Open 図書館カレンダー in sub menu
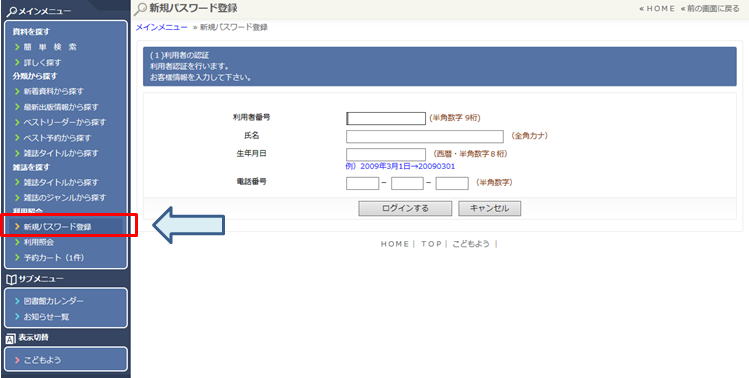The height and width of the screenshot is (378, 749). point(54,301)
